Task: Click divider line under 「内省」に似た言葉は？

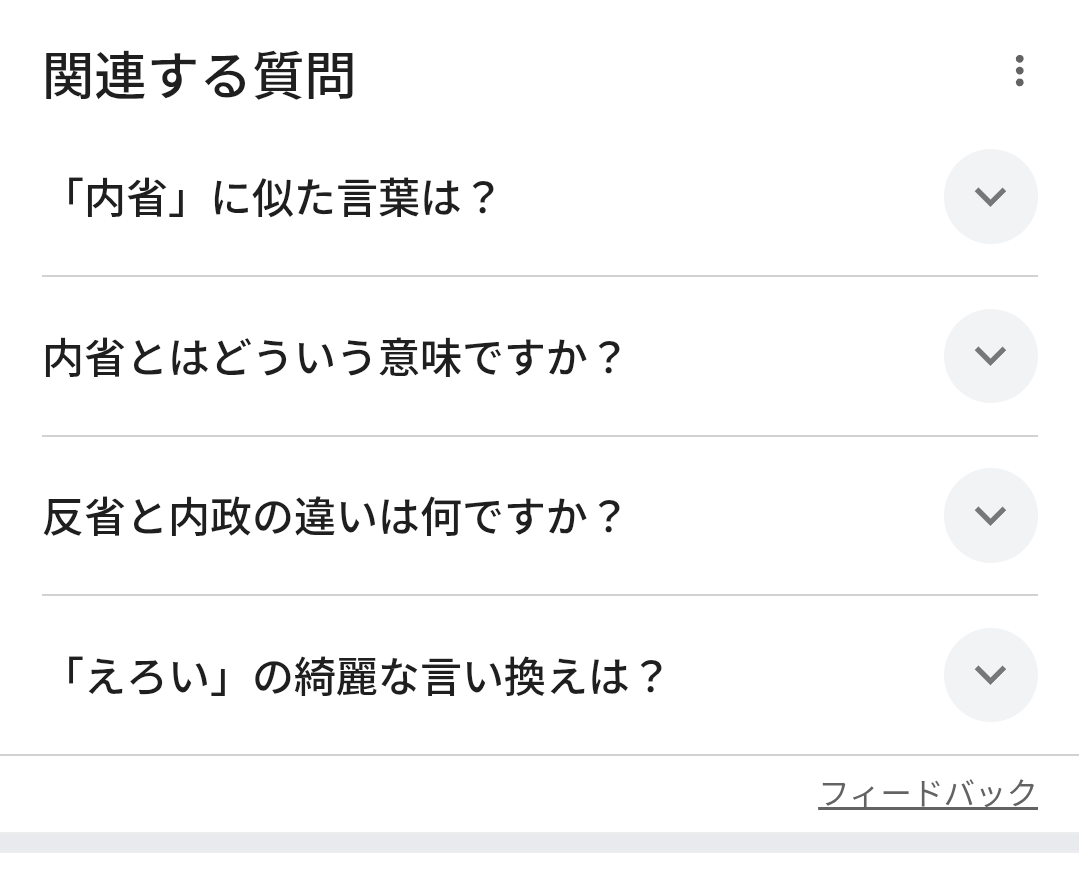Action: click(x=539, y=276)
